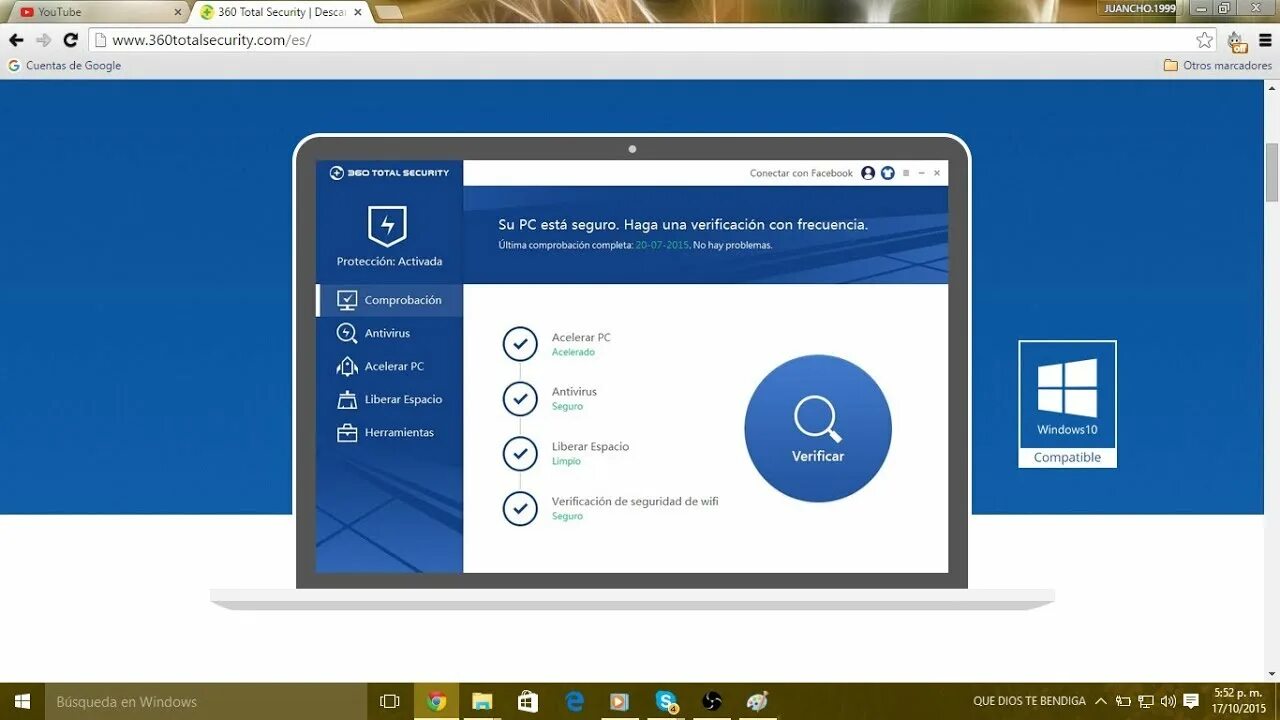The height and width of the screenshot is (720, 1280).
Task: Click the t-shirt theme icon in the app header
Action: tap(886, 173)
